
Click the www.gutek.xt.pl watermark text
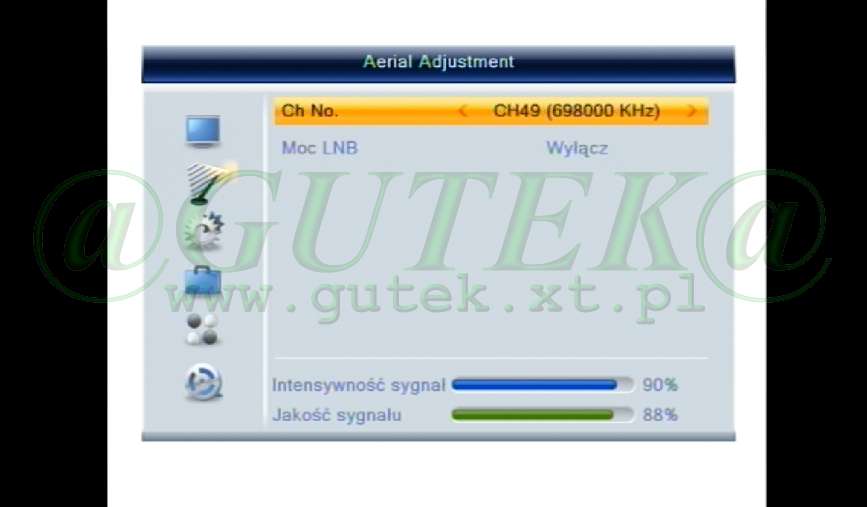pyautogui.click(x=437, y=299)
